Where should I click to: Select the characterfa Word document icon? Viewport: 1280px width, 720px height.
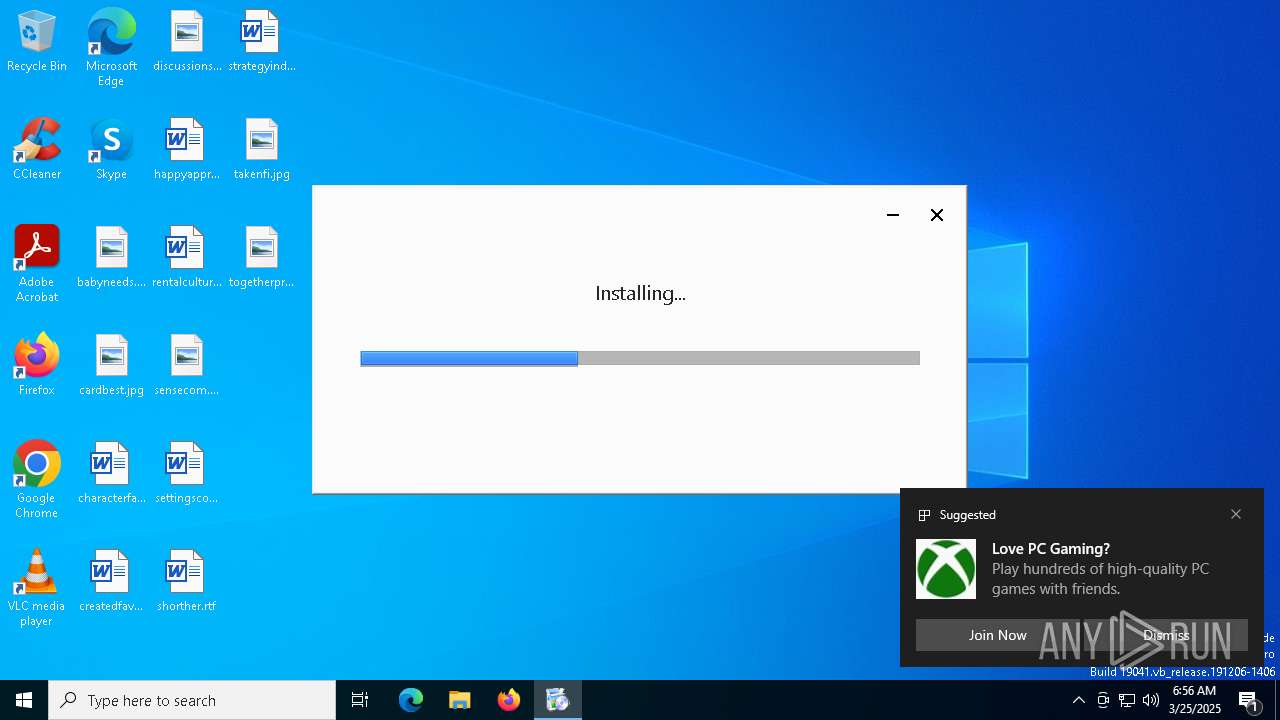[111, 474]
